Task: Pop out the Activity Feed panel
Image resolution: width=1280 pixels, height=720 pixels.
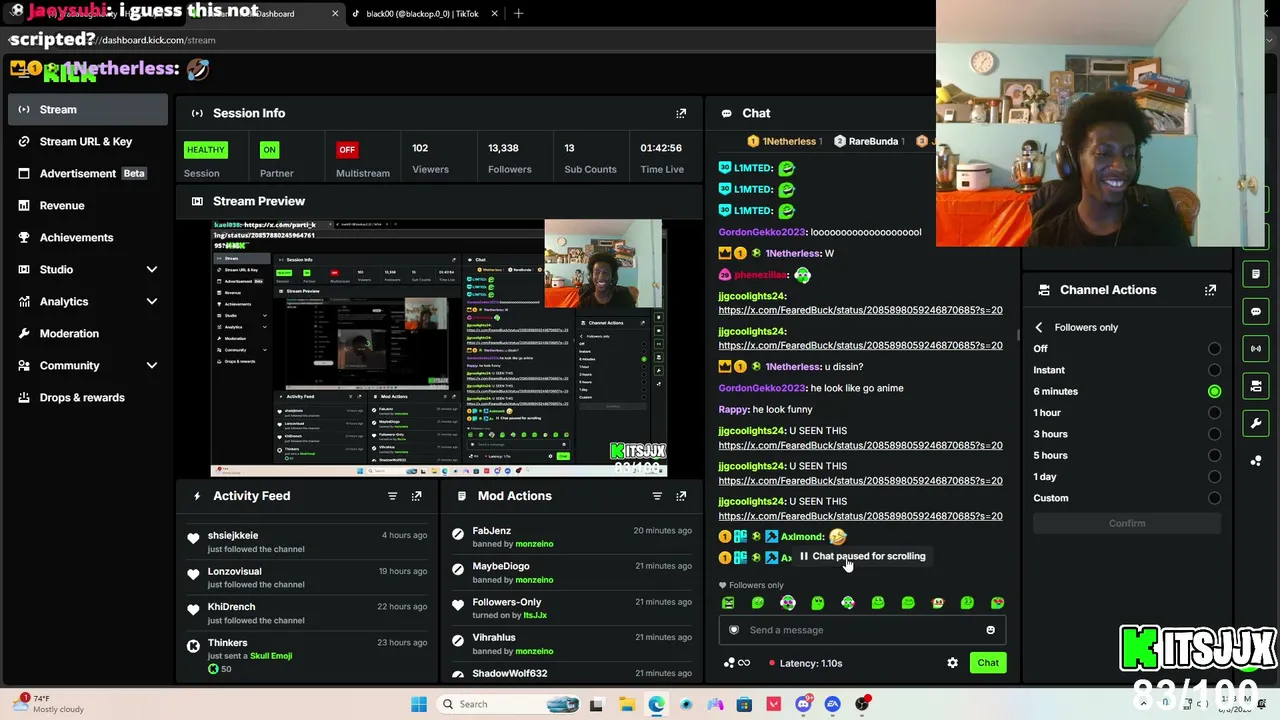Action: coord(416,496)
